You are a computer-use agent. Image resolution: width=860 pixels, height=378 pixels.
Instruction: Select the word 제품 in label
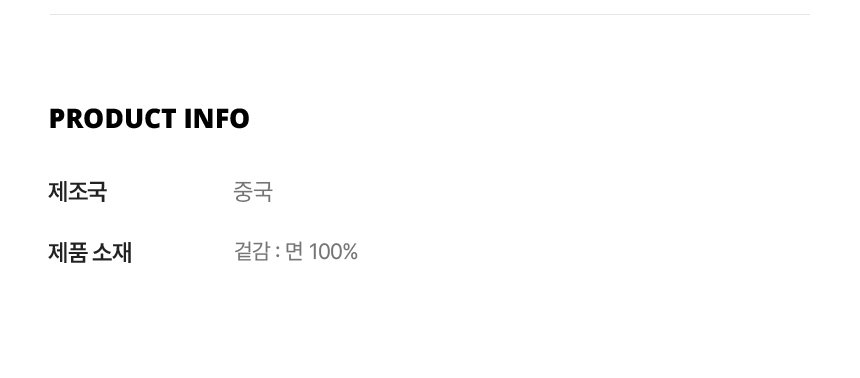click(x=67, y=253)
